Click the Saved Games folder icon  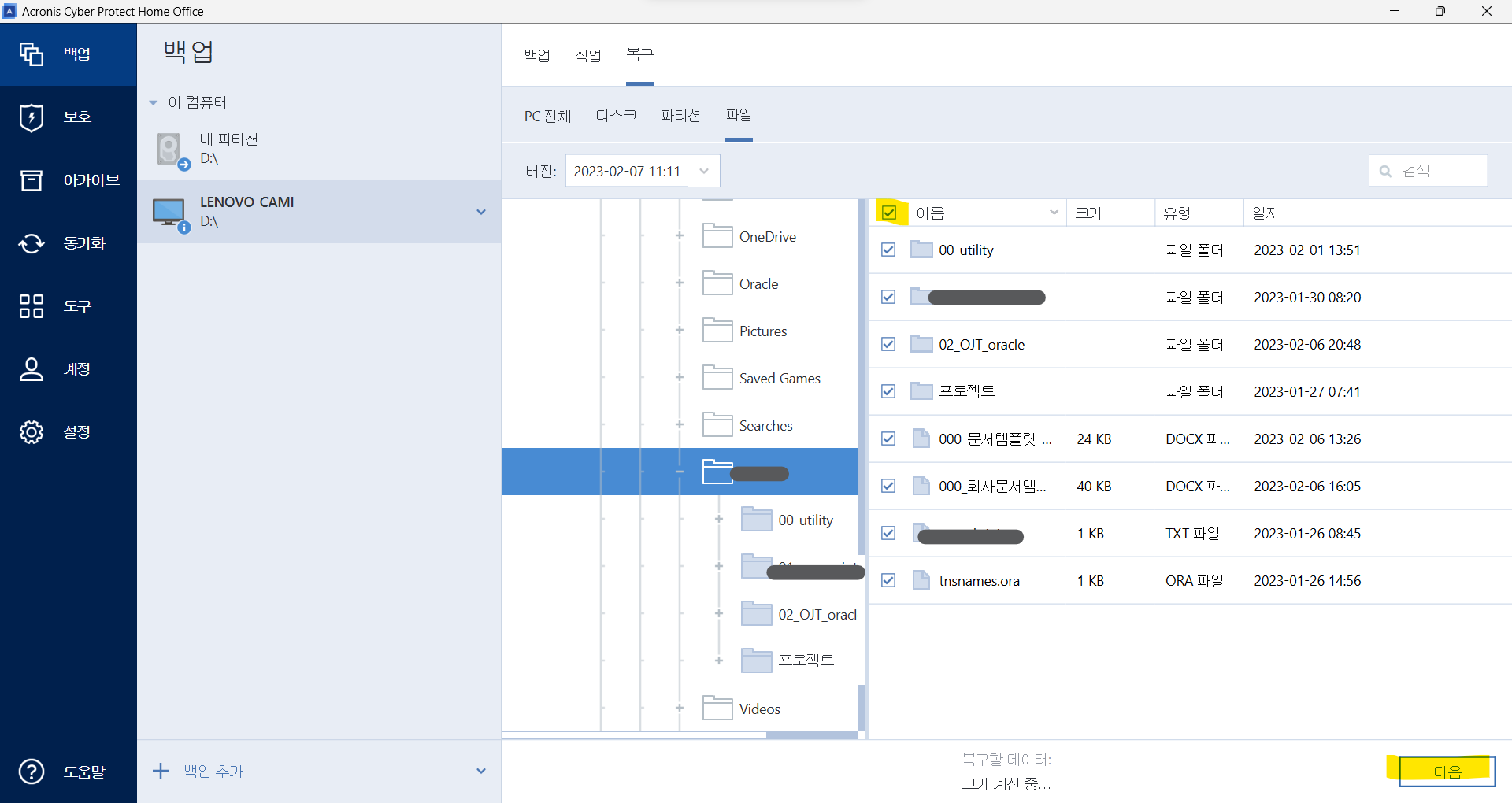click(x=717, y=377)
